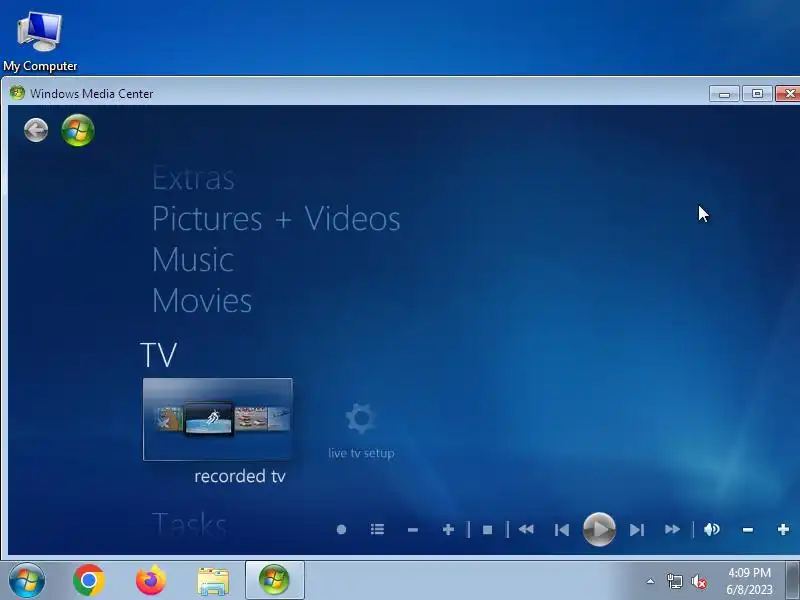Click the Show Desktop strip
800x600 pixels.
[793, 580]
